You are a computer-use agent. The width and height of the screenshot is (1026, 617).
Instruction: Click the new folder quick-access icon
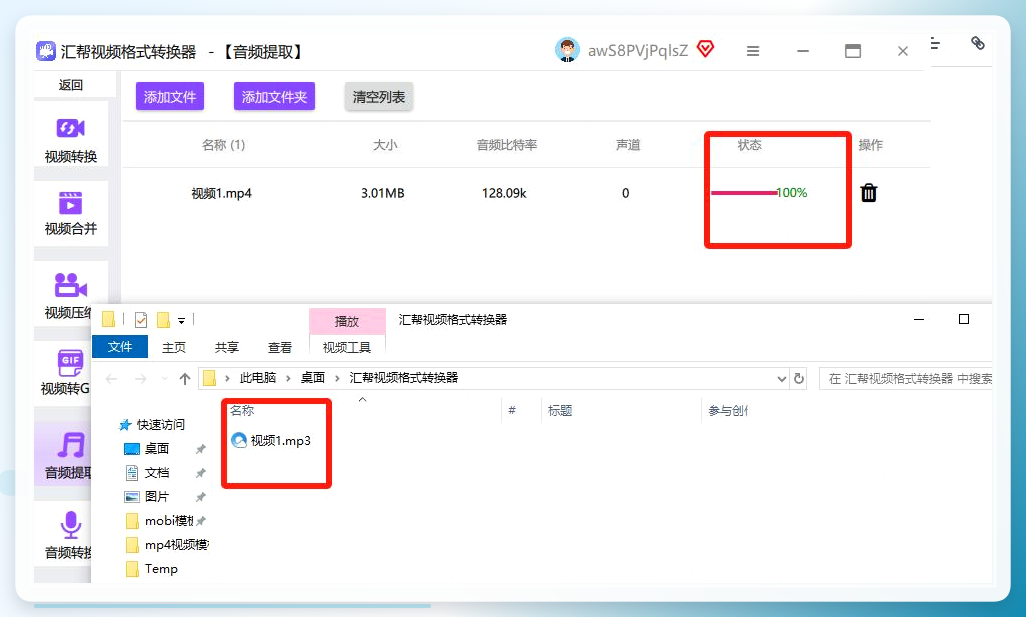pos(164,320)
